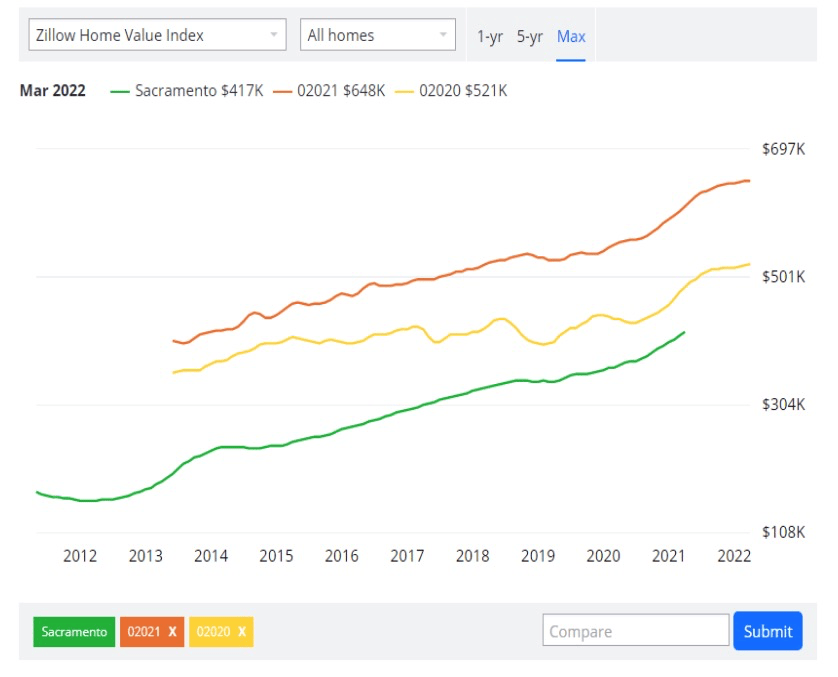Click the green Sacramento tag

[74, 632]
